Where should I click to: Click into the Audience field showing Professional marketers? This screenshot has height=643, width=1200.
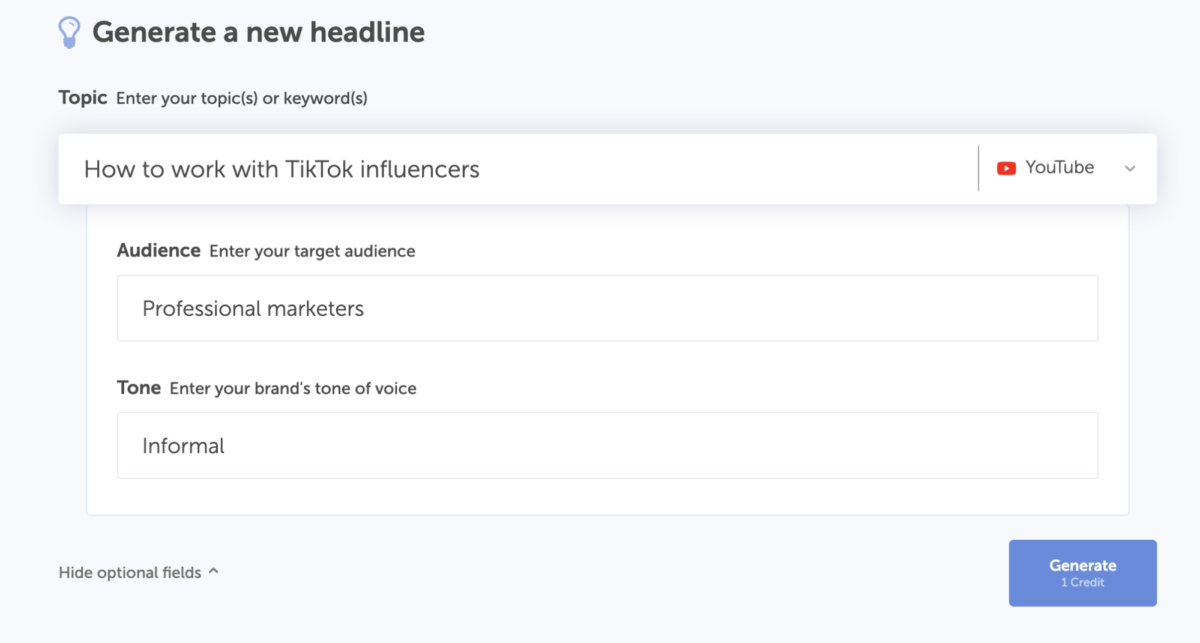607,308
